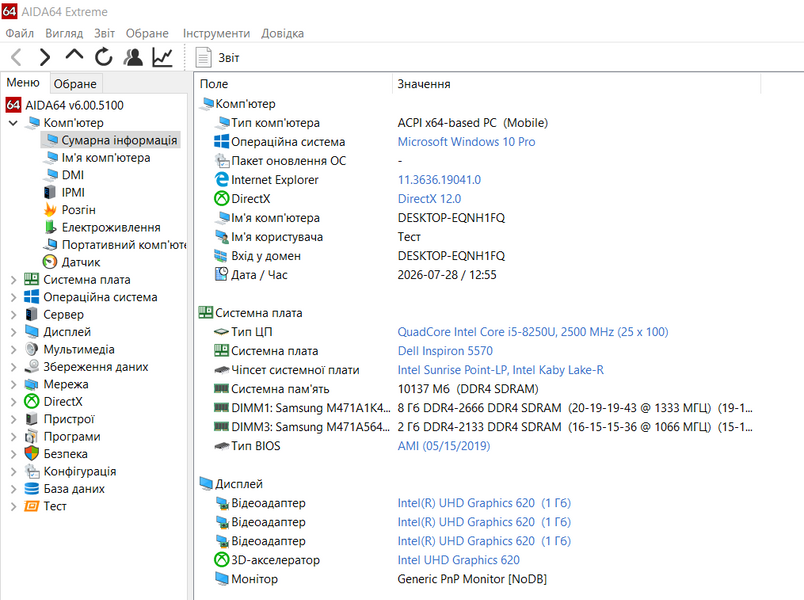This screenshot has width=804, height=600.
Task: Open the Microsoft Windows 10 Pro link
Action: click(467, 142)
